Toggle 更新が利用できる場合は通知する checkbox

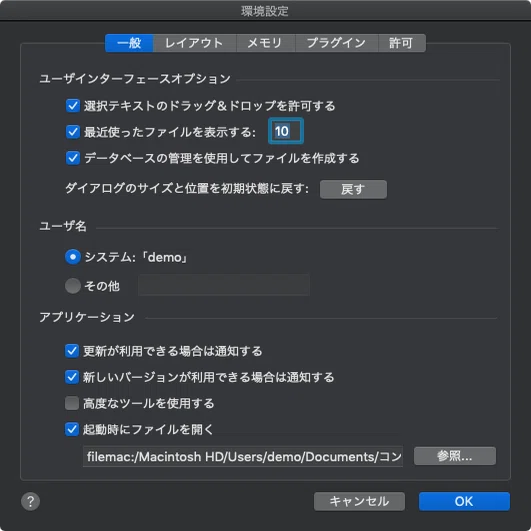tap(72, 351)
